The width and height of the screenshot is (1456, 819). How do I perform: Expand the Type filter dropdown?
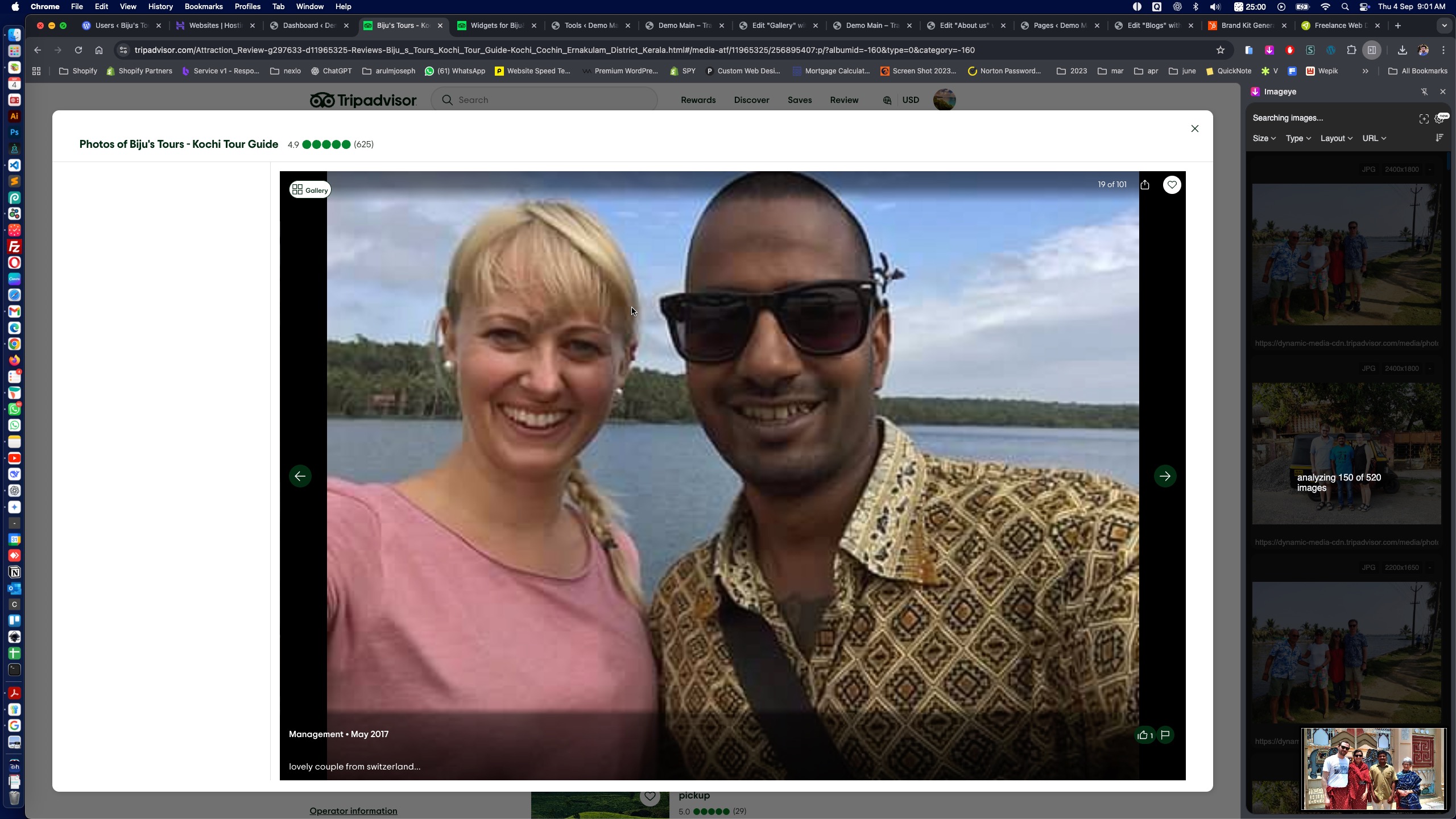[1298, 138]
